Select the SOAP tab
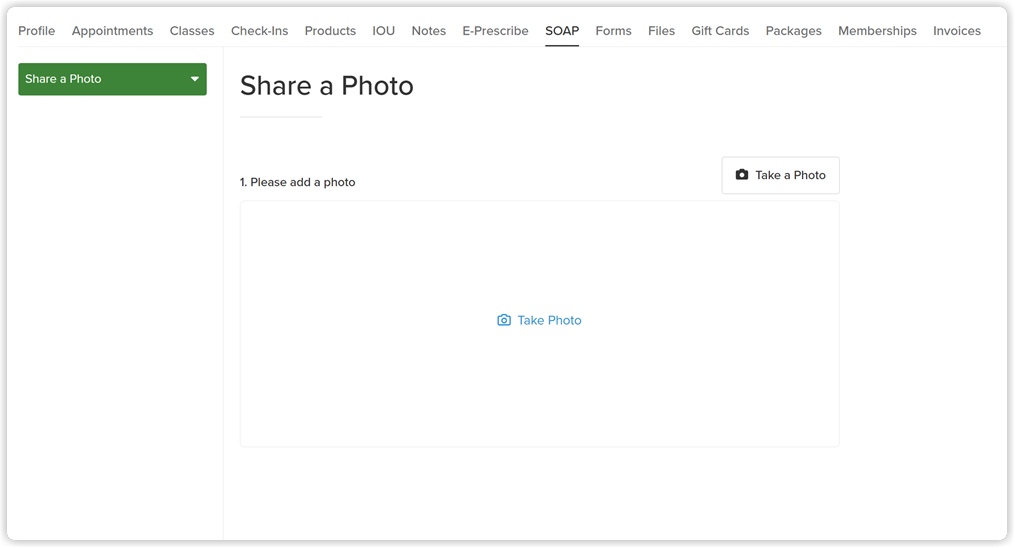The image size is (1015, 548). 562,31
